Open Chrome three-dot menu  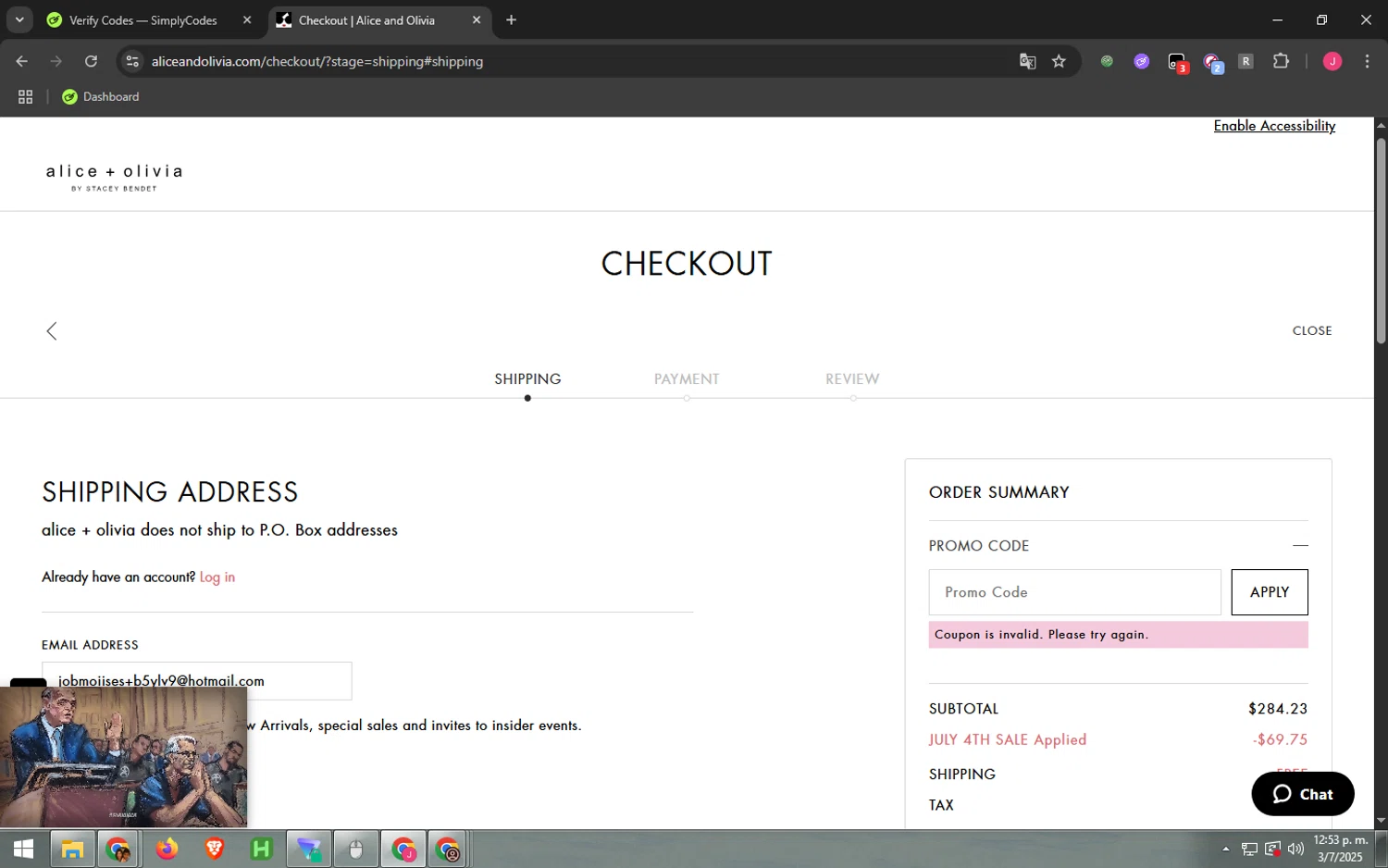[1367, 61]
